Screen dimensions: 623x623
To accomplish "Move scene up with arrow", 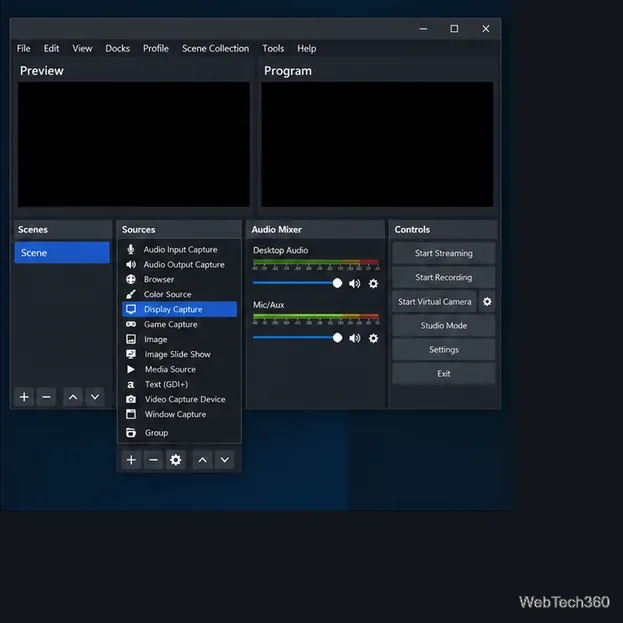I will coord(73,397).
